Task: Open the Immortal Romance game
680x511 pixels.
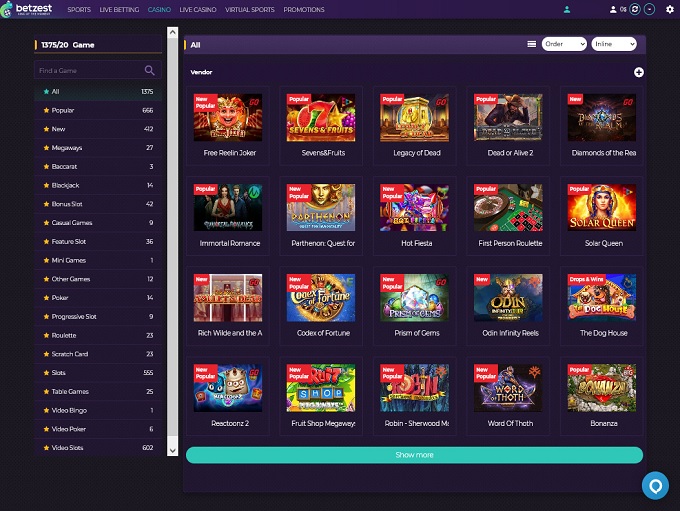Action: [228, 216]
